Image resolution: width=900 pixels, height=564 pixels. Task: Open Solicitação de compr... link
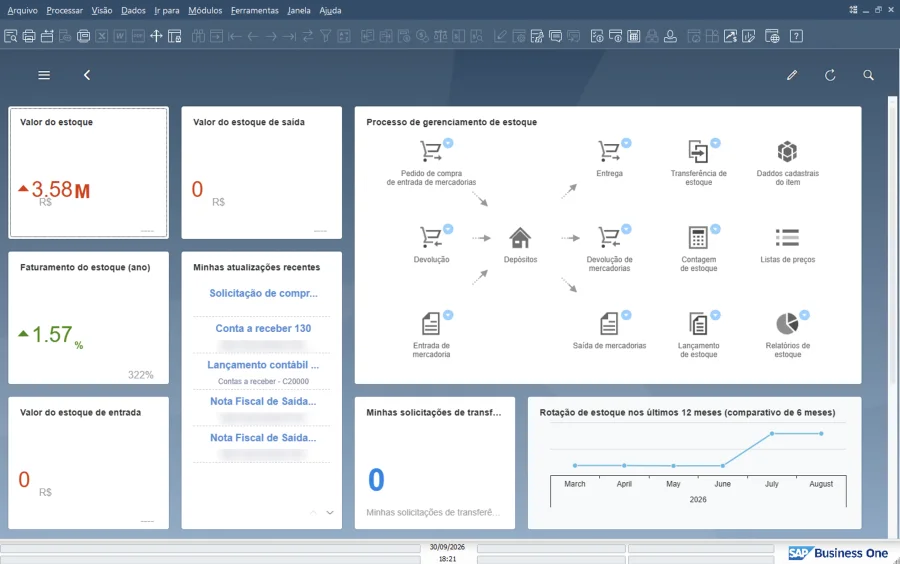tap(263, 293)
